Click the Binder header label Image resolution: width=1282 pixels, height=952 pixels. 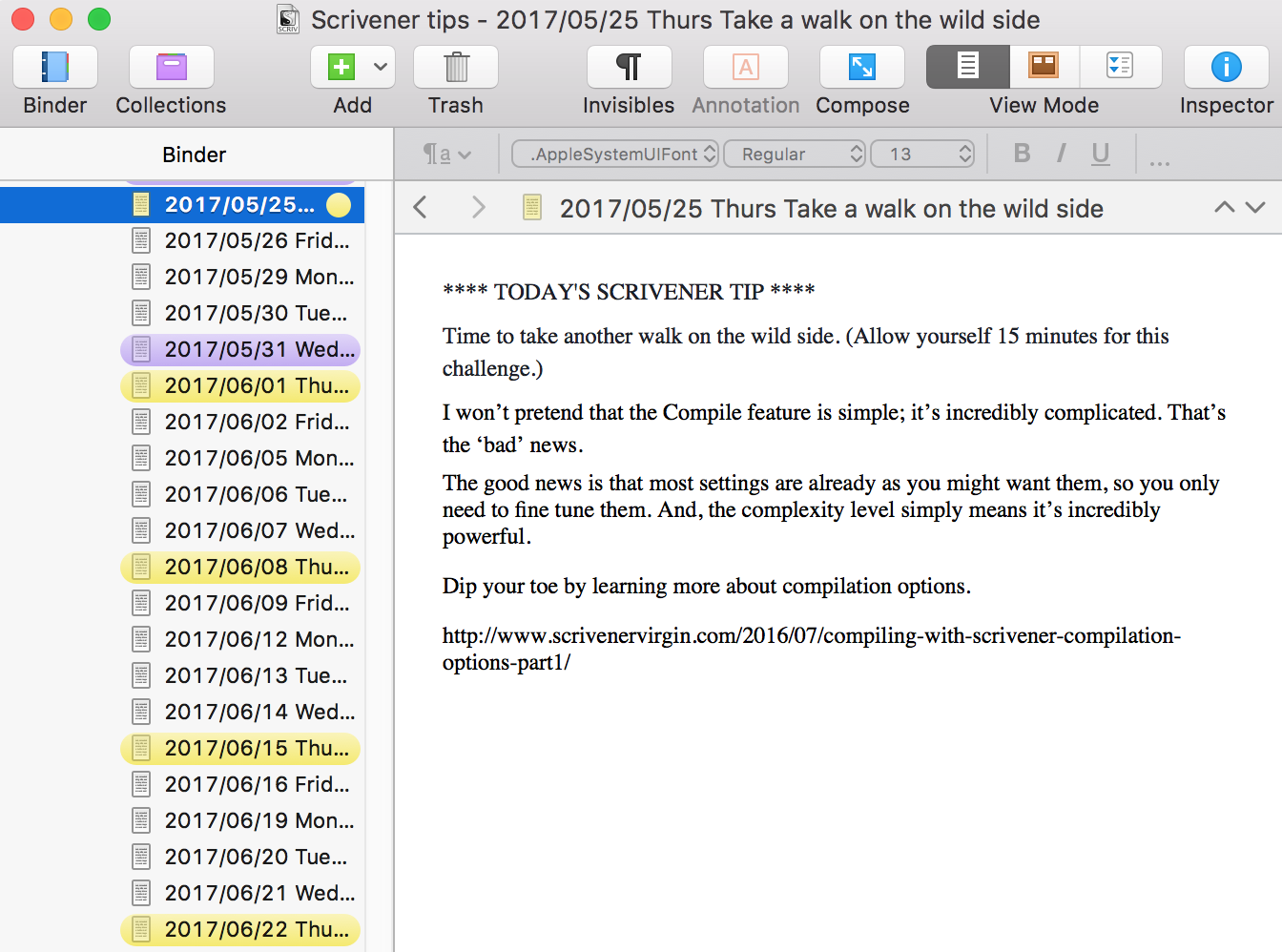[x=195, y=155]
